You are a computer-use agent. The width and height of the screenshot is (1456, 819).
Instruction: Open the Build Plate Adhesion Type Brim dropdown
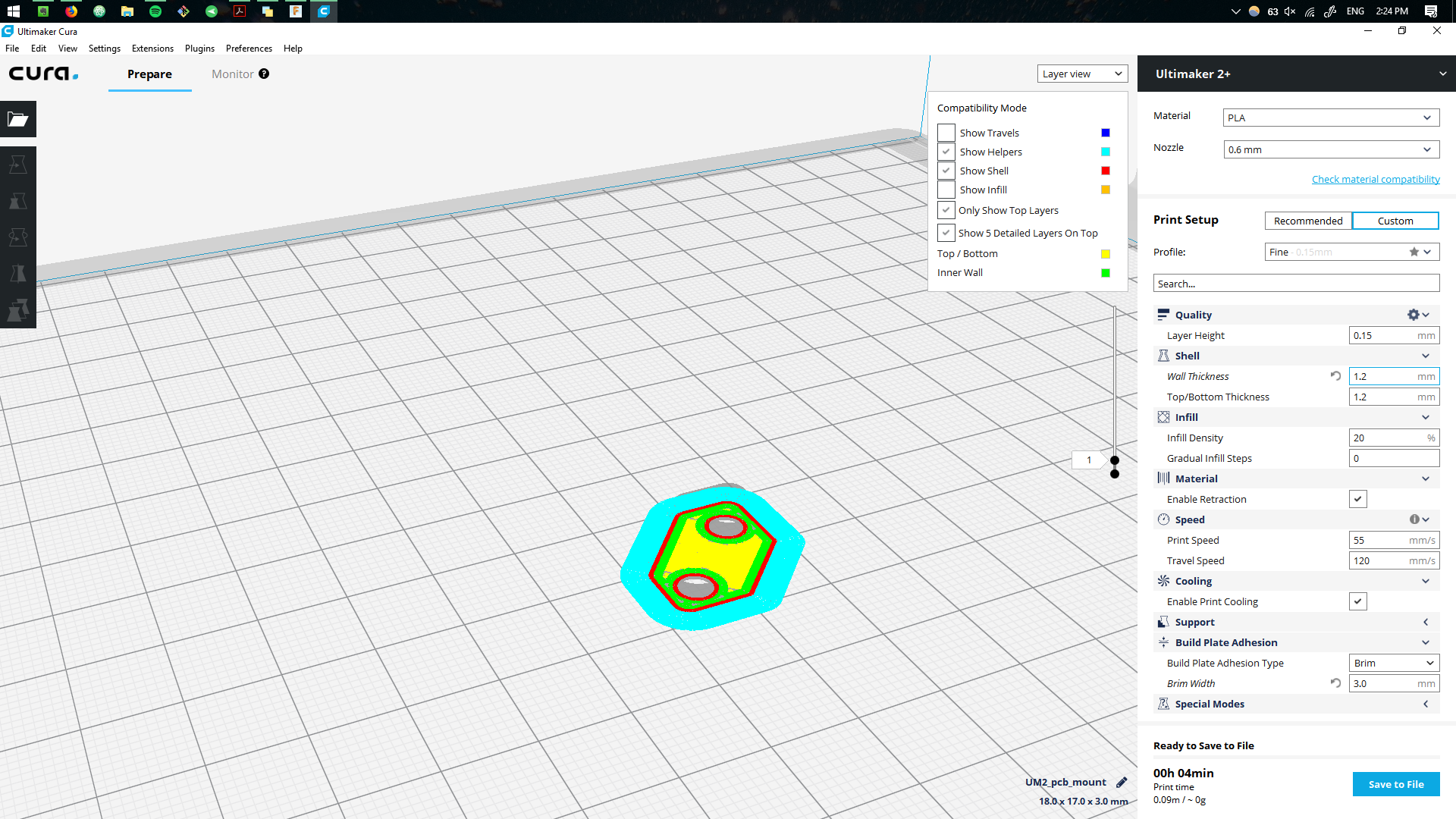pyautogui.click(x=1394, y=663)
